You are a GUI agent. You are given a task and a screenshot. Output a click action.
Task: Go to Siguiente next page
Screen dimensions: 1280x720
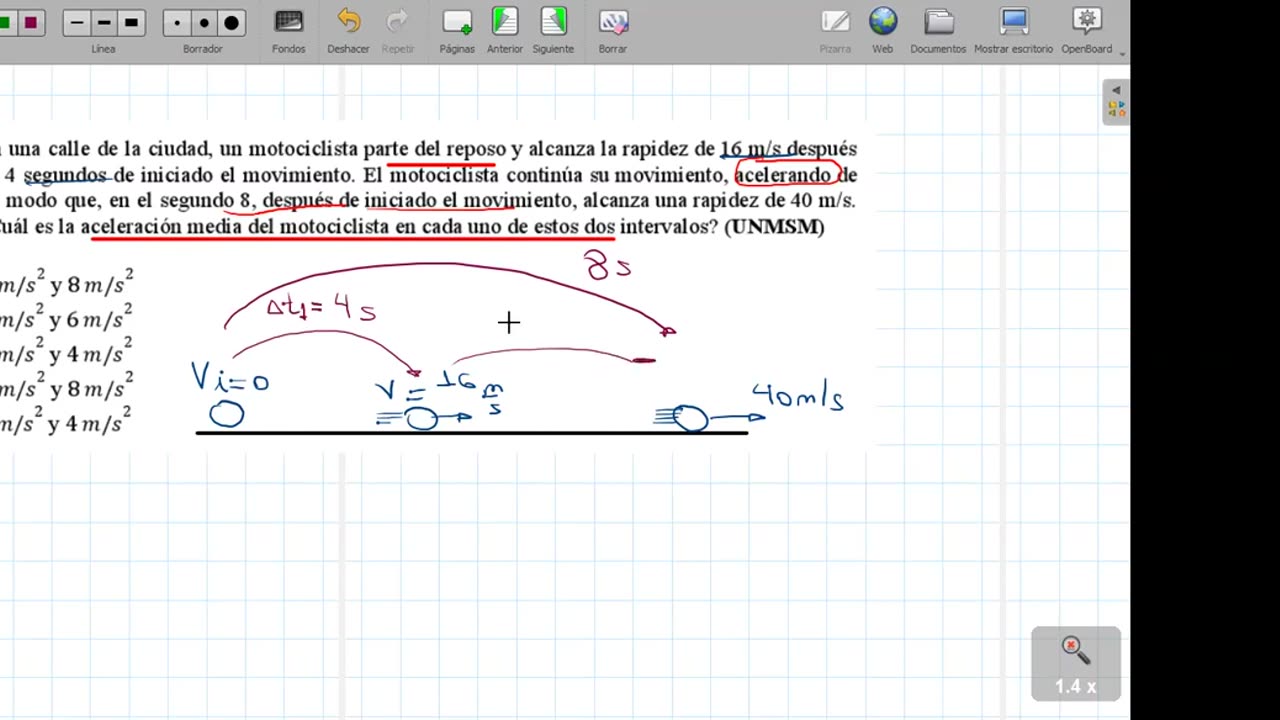point(553,22)
